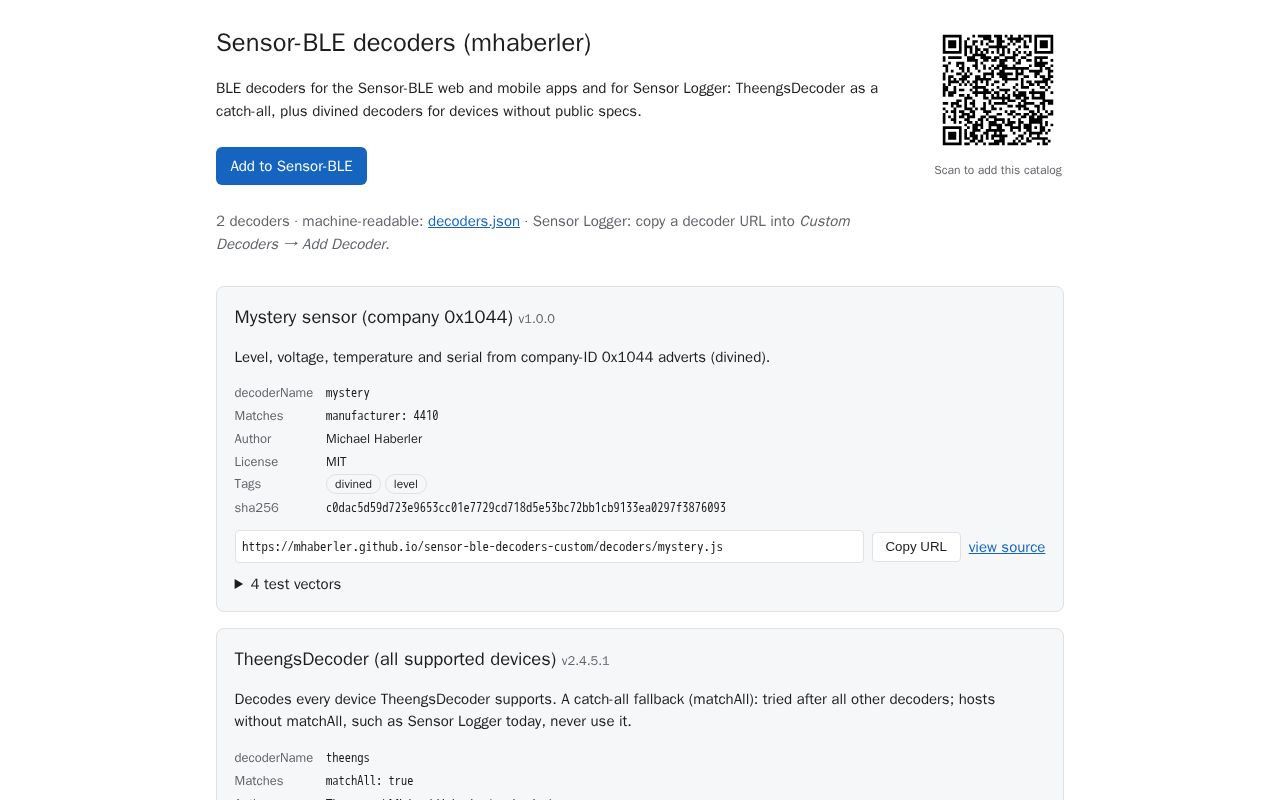Image resolution: width=1280 pixels, height=800 pixels.
Task: Click the TheengsDecoder (all supported devices) heading
Action: [395, 659]
